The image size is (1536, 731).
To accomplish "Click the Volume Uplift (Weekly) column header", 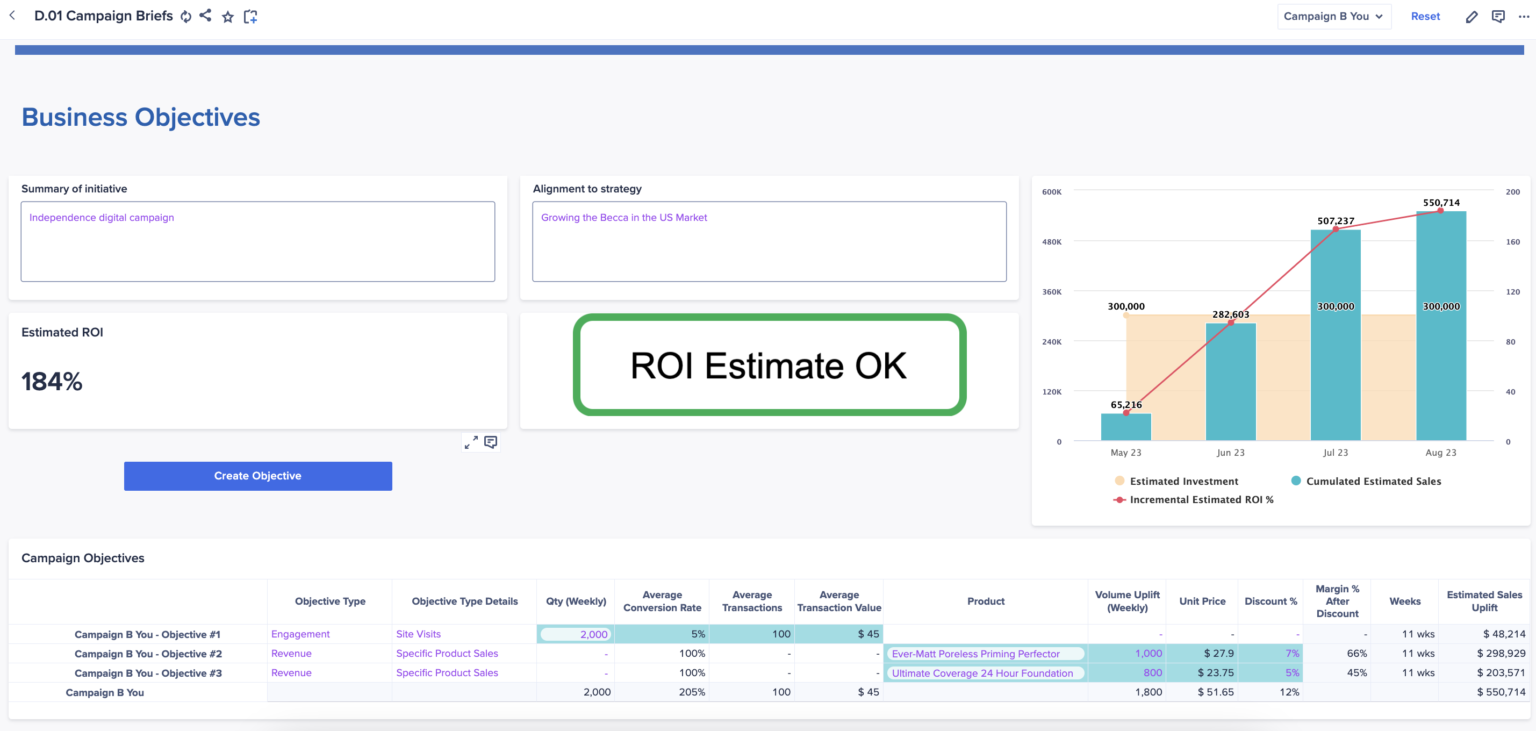I will pyautogui.click(x=1127, y=601).
